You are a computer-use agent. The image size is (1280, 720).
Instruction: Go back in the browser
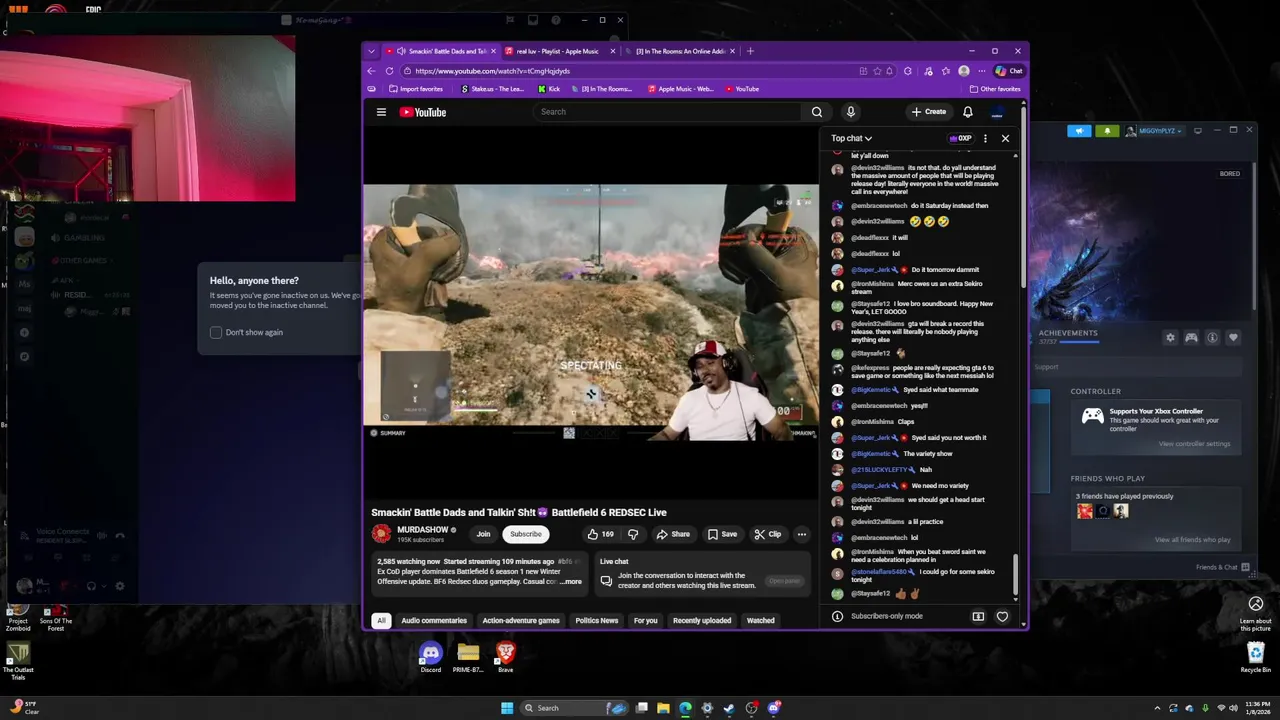[371, 71]
